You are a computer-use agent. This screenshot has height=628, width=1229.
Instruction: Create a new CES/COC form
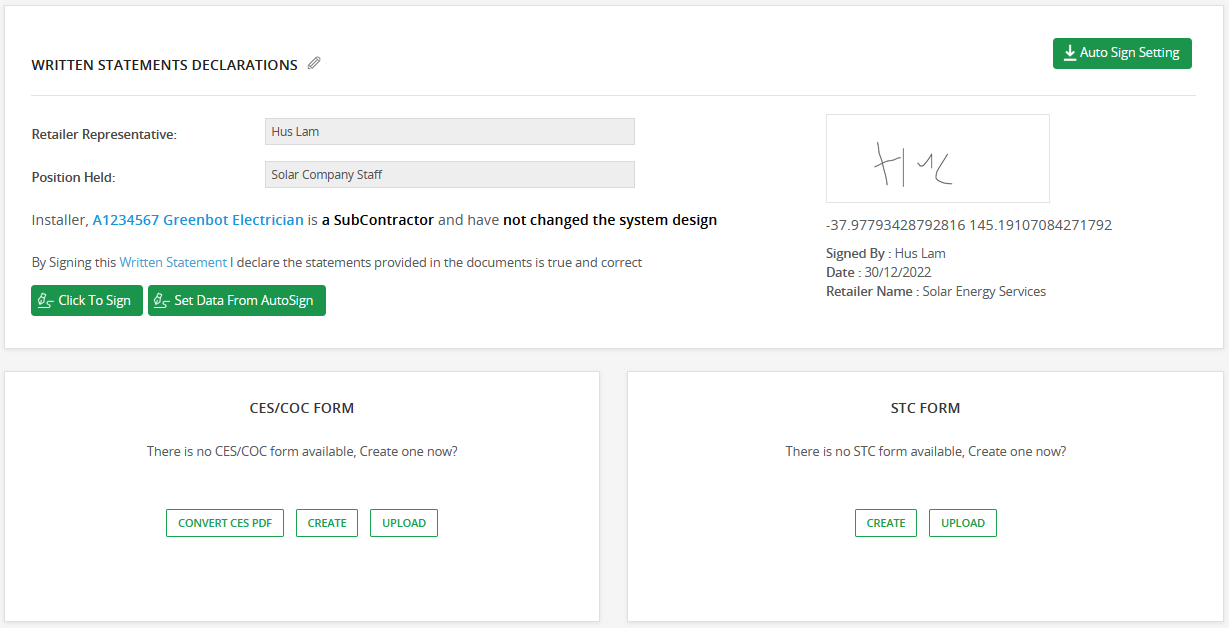coord(327,523)
